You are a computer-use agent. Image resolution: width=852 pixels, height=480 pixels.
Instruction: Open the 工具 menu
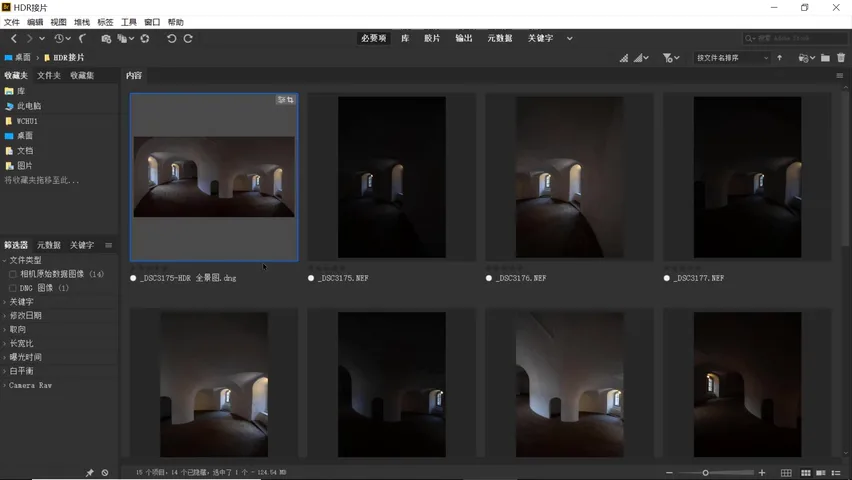coord(128,22)
